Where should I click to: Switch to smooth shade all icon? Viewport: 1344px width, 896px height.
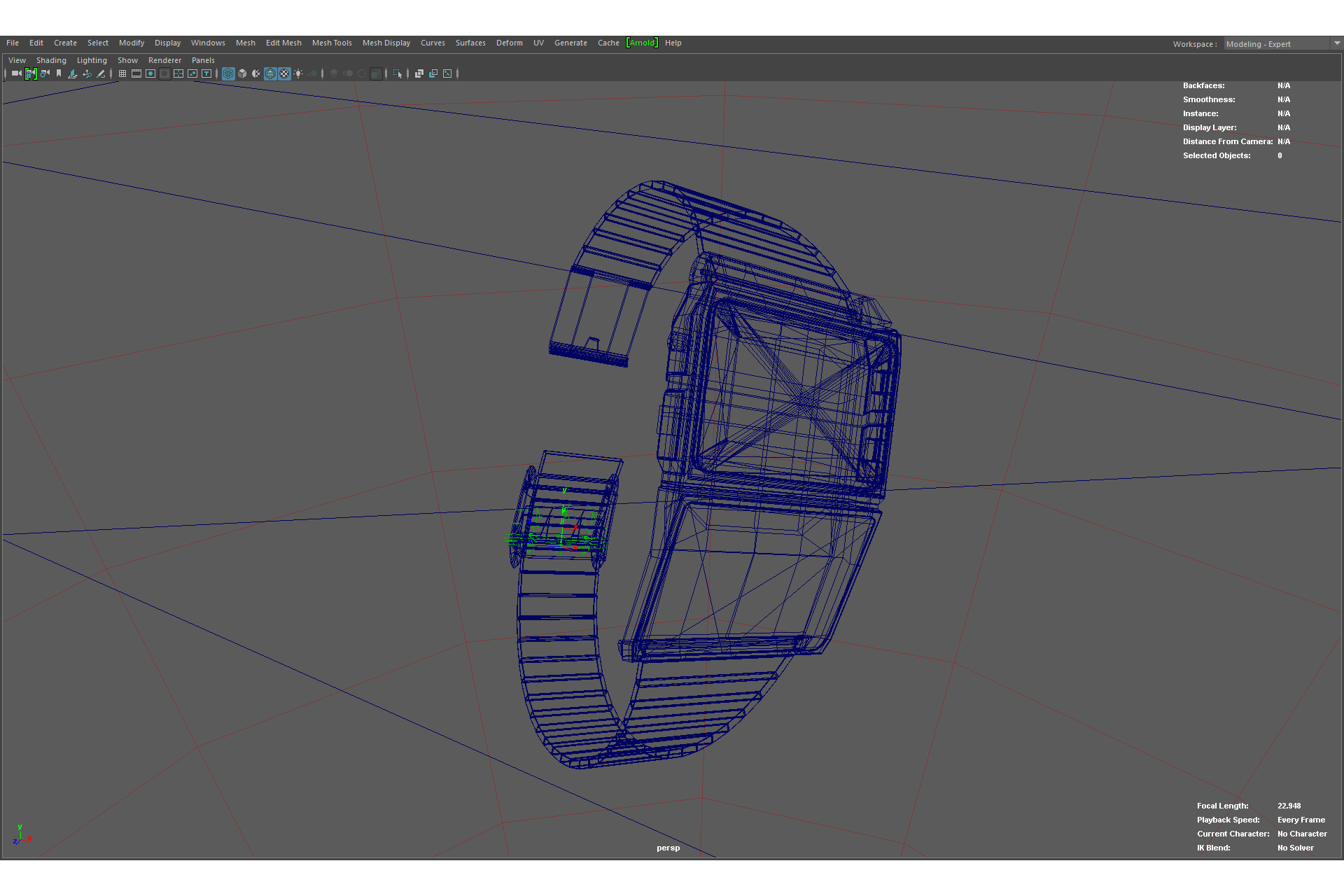click(242, 73)
